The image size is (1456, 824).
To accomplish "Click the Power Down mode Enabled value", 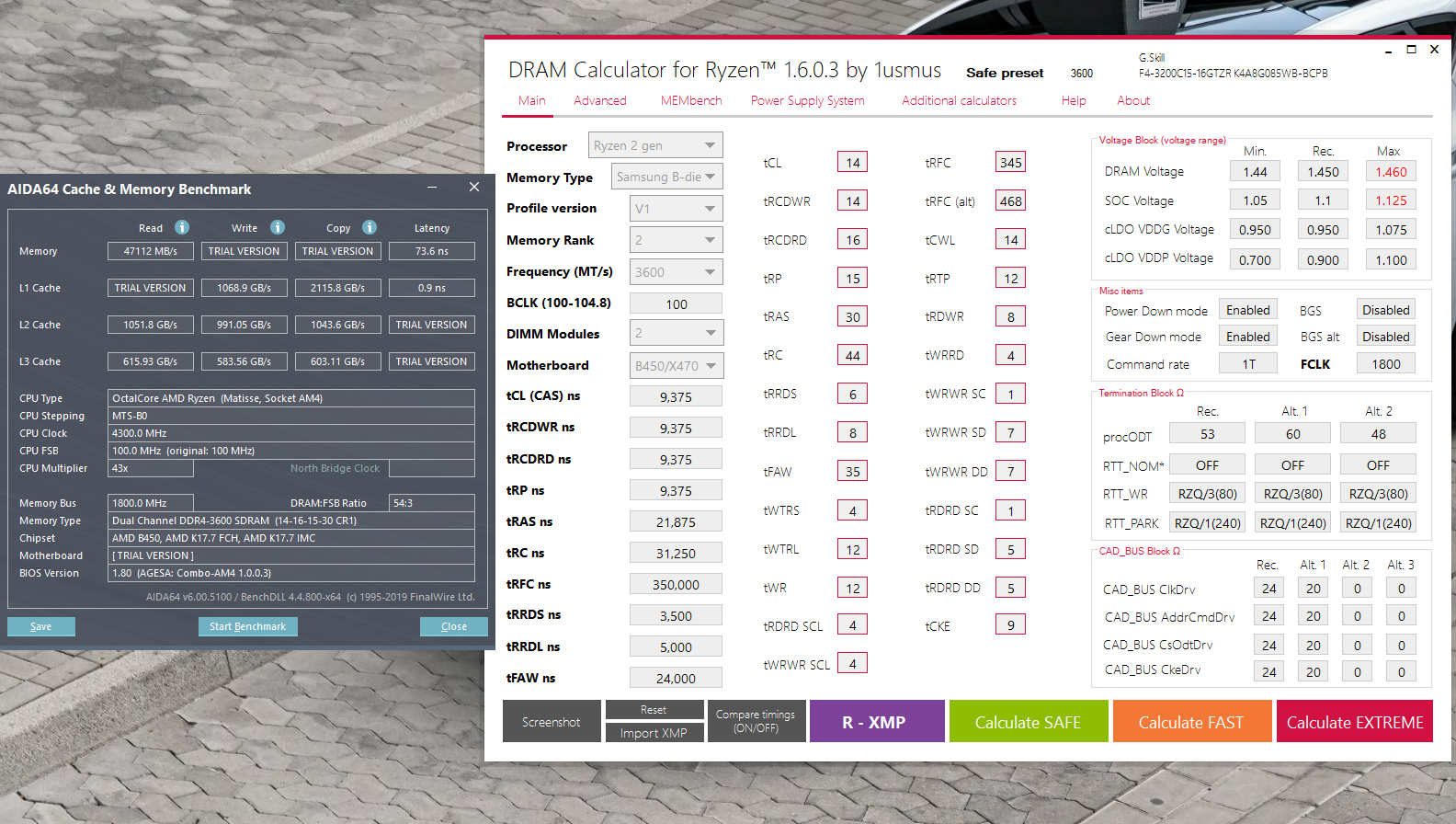I will click(x=1248, y=310).
